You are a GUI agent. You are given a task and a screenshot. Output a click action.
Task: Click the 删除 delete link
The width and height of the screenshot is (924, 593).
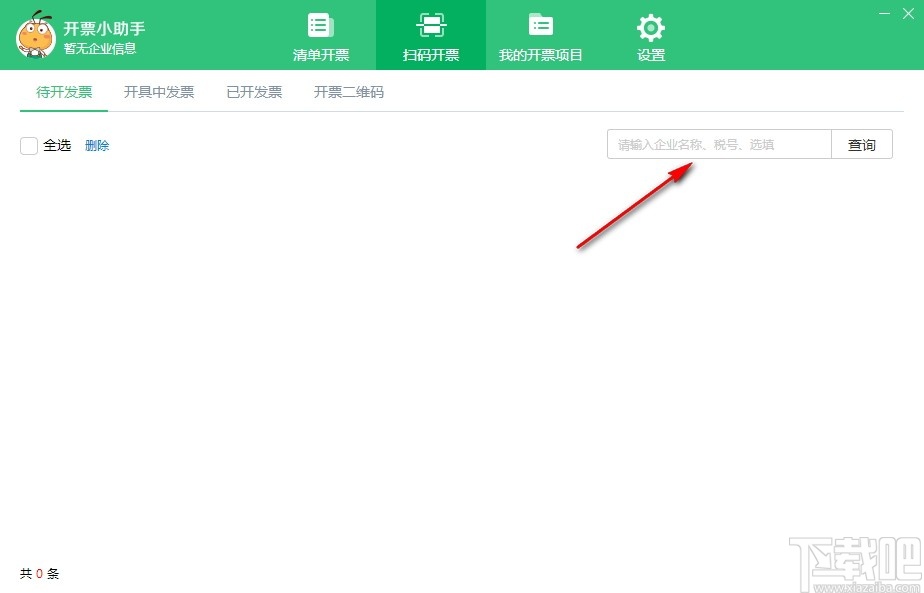97,146
